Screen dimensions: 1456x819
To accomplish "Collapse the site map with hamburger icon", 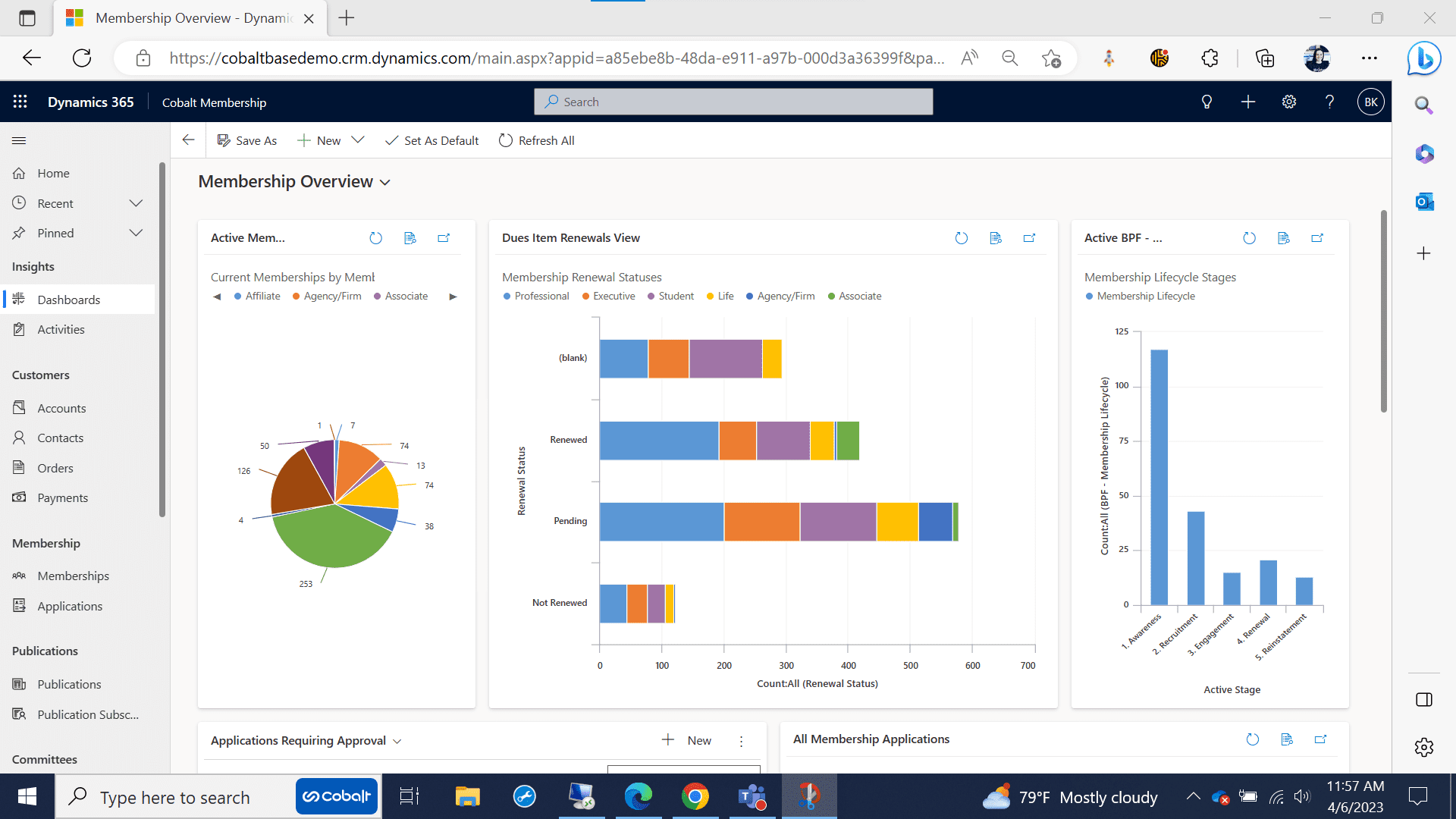I will pos(19,140).
